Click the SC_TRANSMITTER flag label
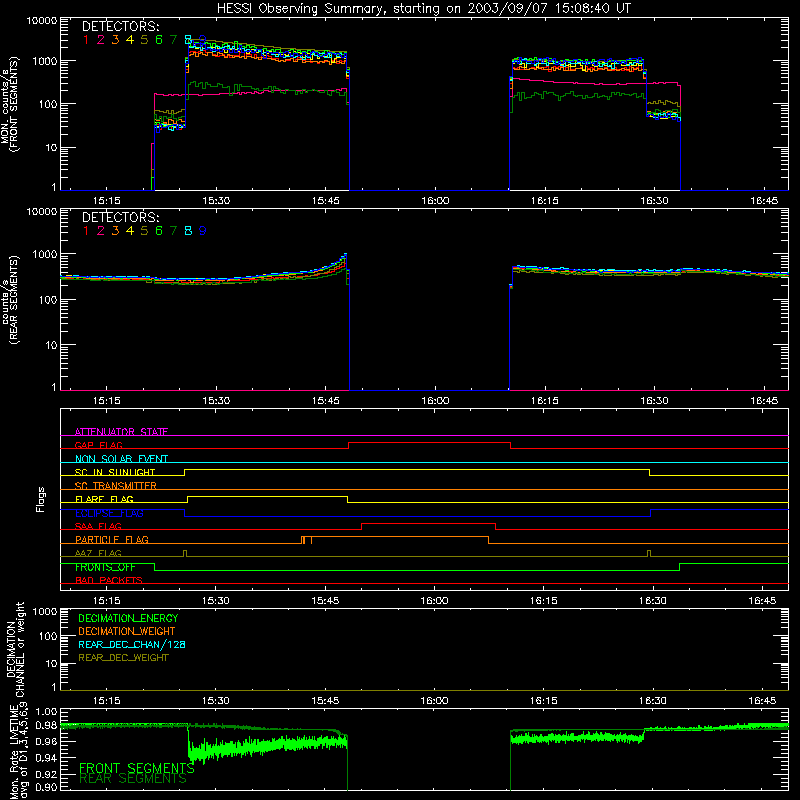The image size is (800, 800). [116, 486]
